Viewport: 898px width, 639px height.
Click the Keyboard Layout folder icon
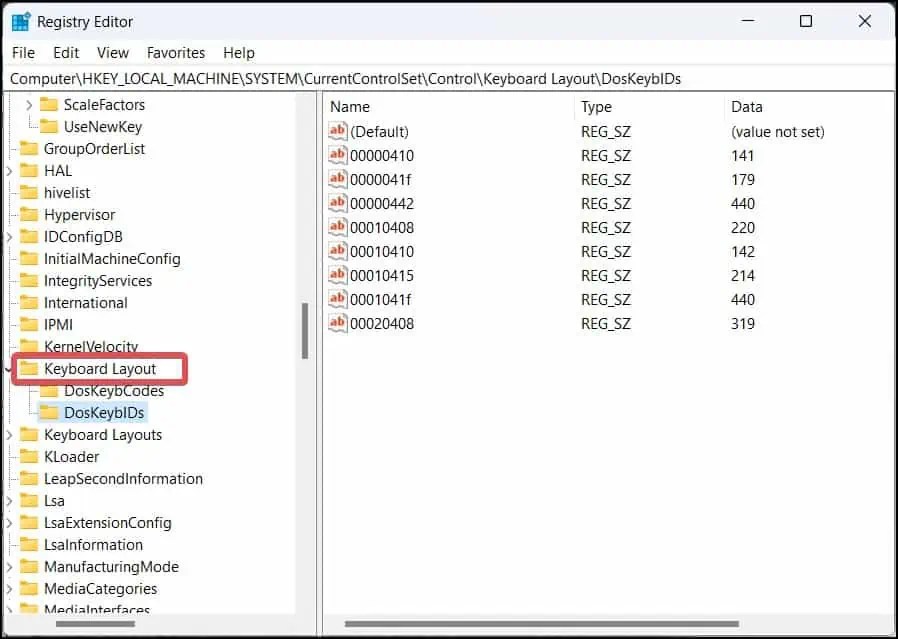[30, 369]
